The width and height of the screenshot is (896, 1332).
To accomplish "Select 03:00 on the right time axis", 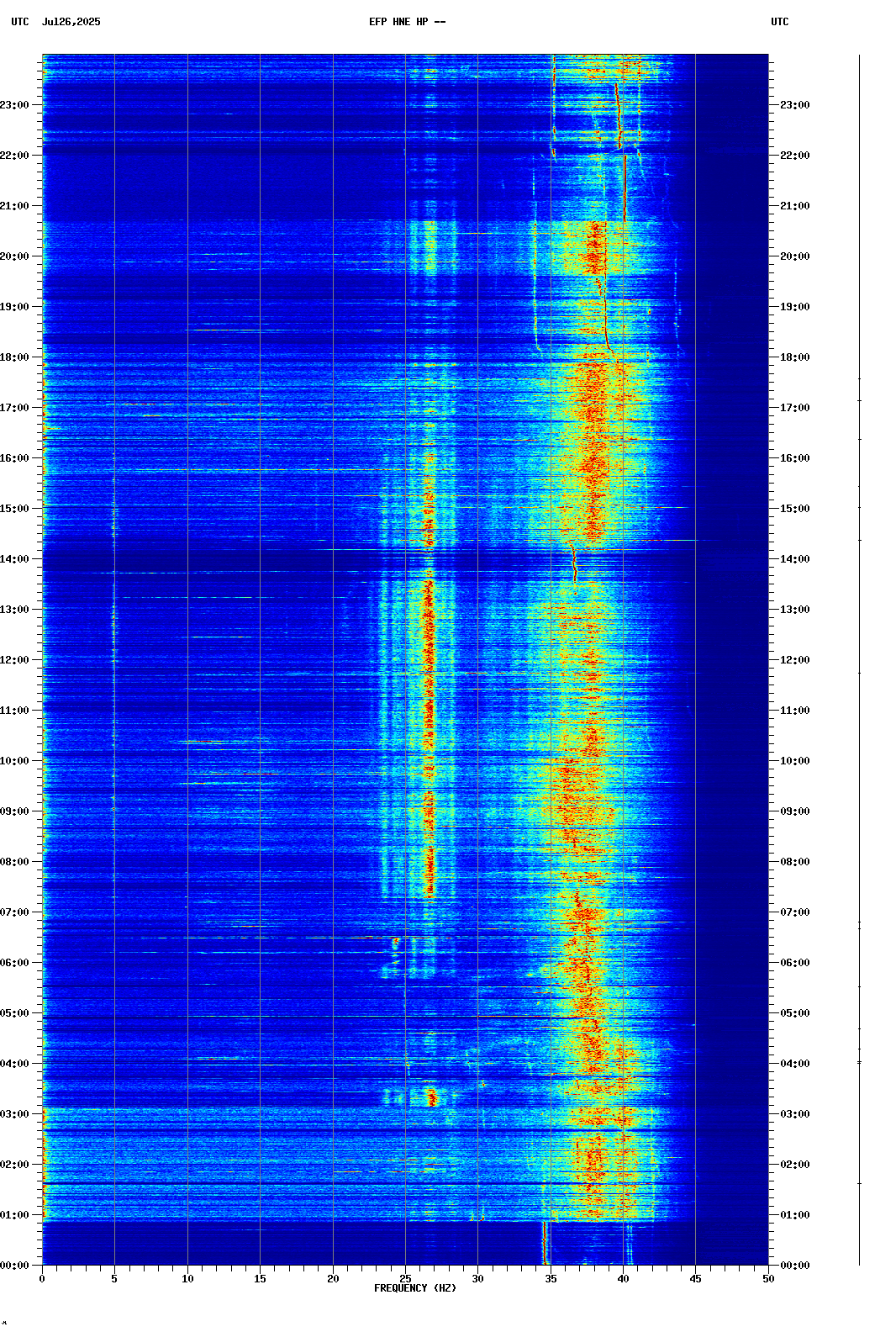I will tap(795, 1114).
